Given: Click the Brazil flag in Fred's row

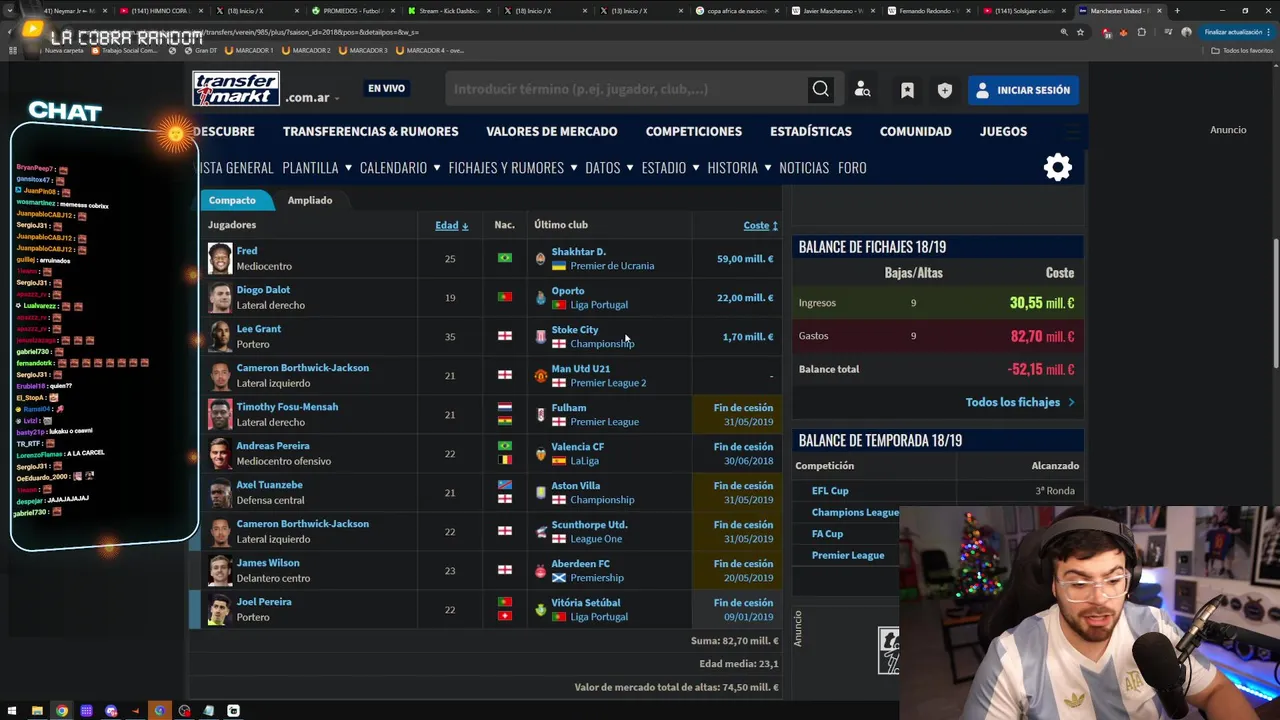Looking at the screenshot, I should (x=504, y=258).
